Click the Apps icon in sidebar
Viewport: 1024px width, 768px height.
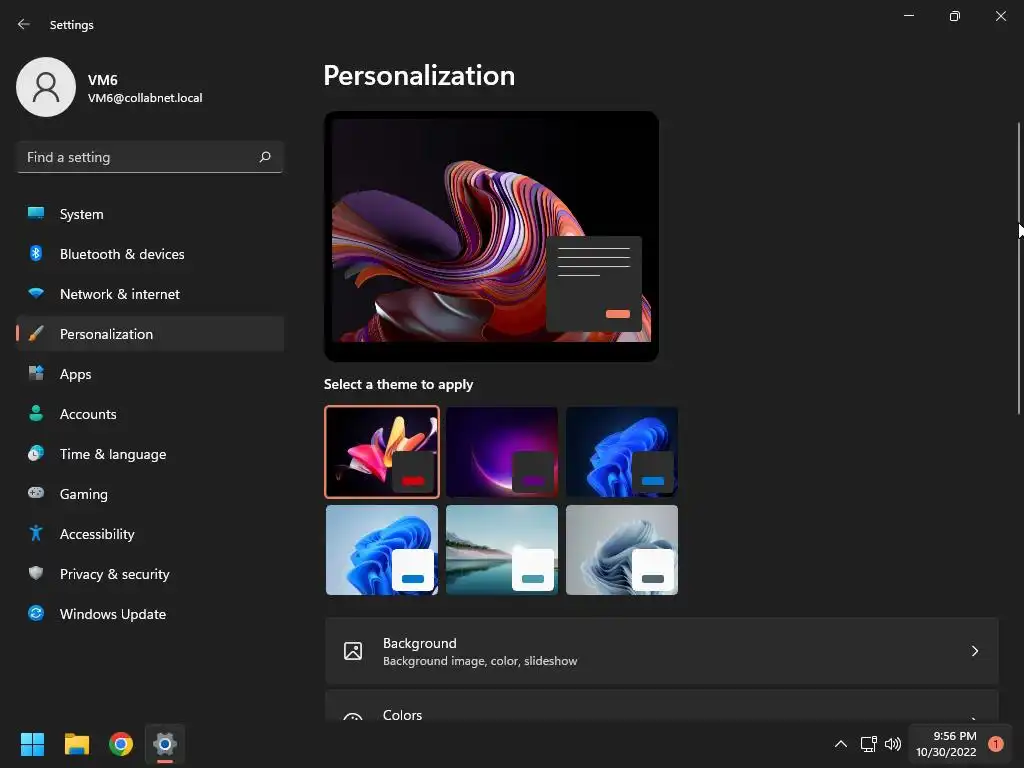click(36, 374)
